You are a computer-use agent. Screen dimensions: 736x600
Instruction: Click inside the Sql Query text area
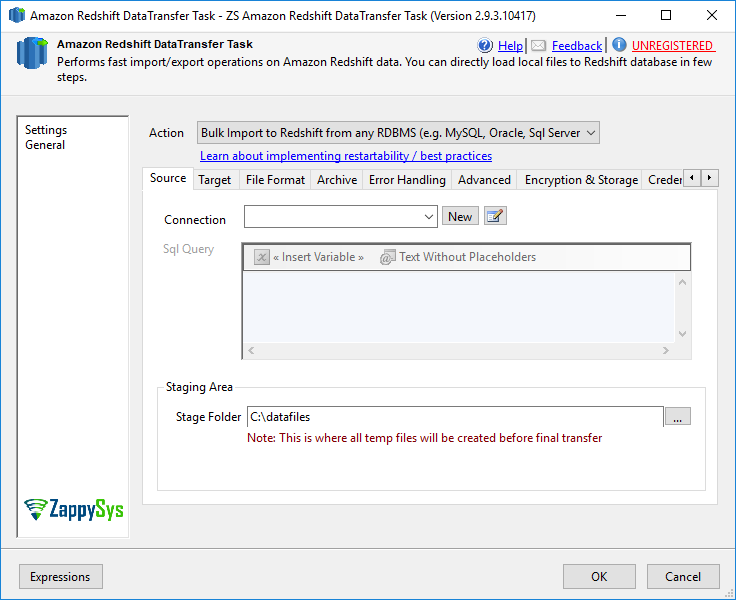(459, 307)
